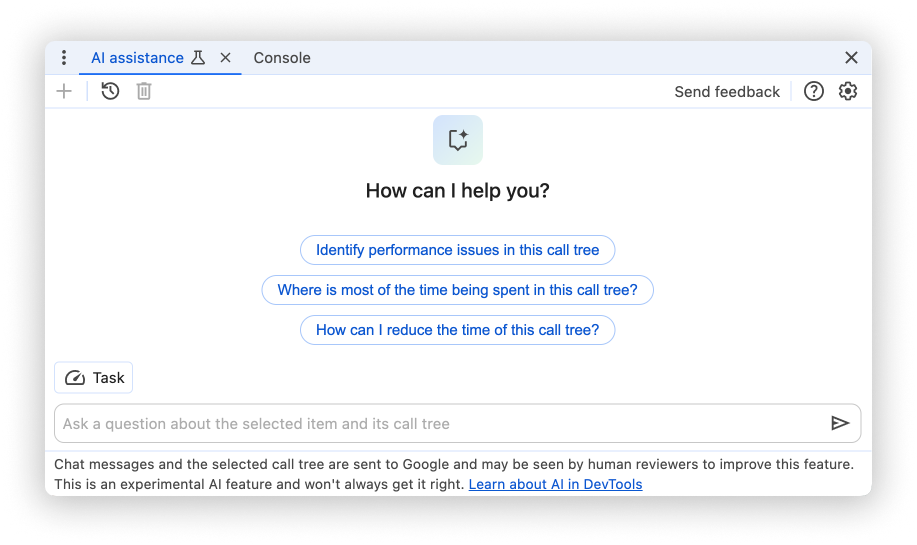Focus the ask a question input field

pos(440,424)
